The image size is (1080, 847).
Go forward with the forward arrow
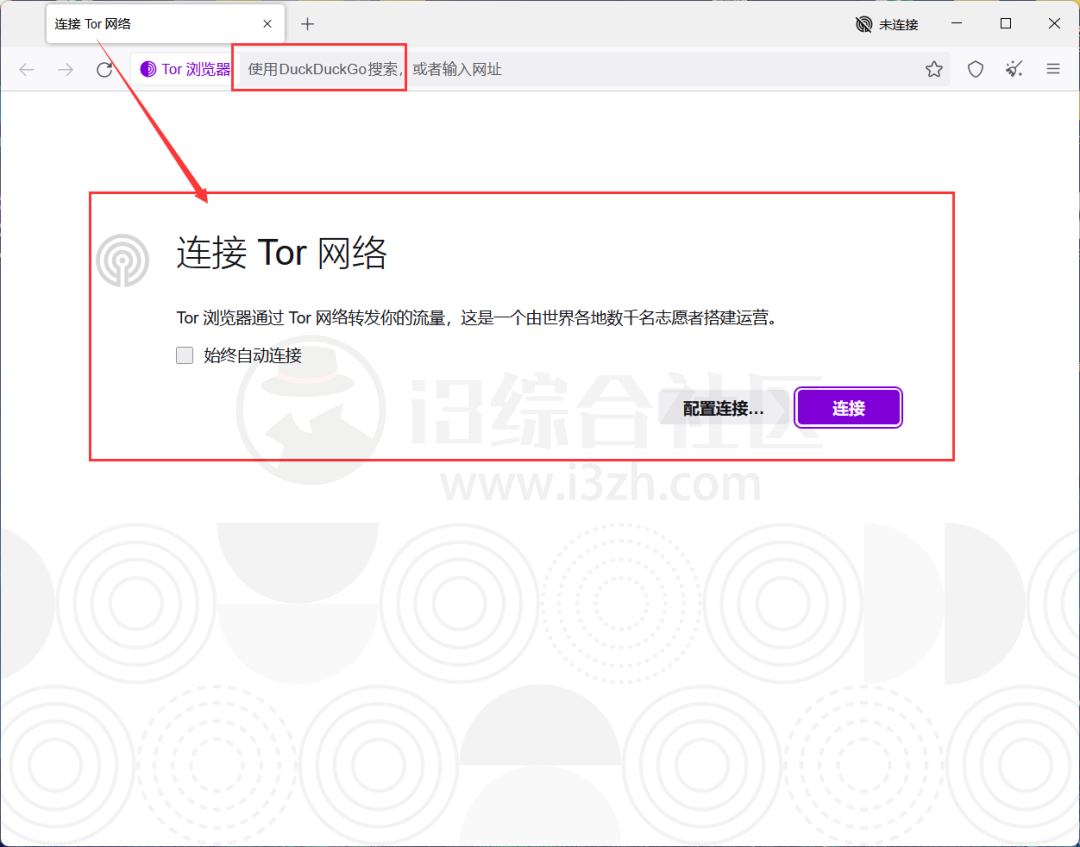coord(65,70)
